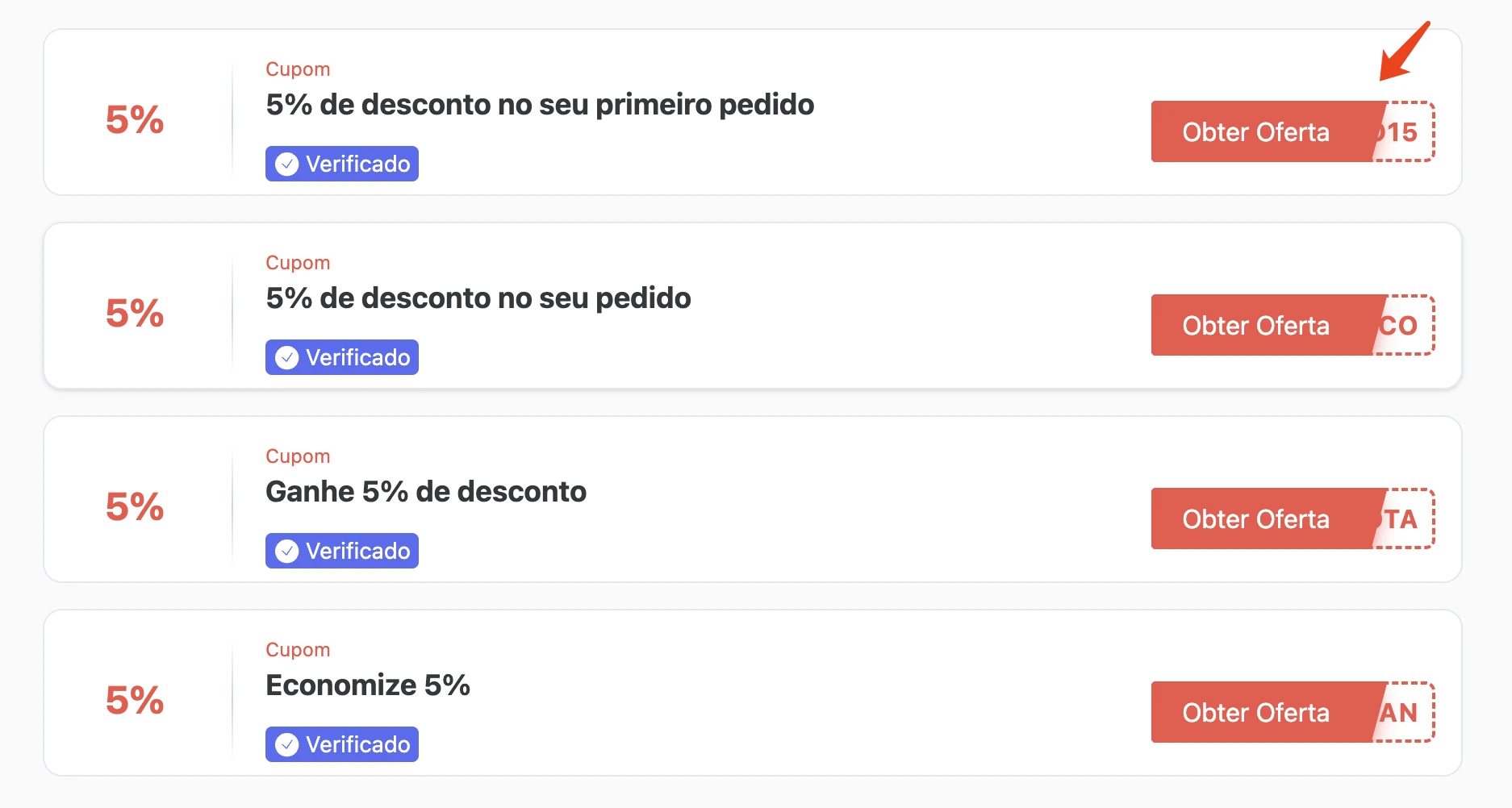
Task: Click the checkmark icon in second Verificado badge
Action: pyautogui.click(x=286, y=358)
